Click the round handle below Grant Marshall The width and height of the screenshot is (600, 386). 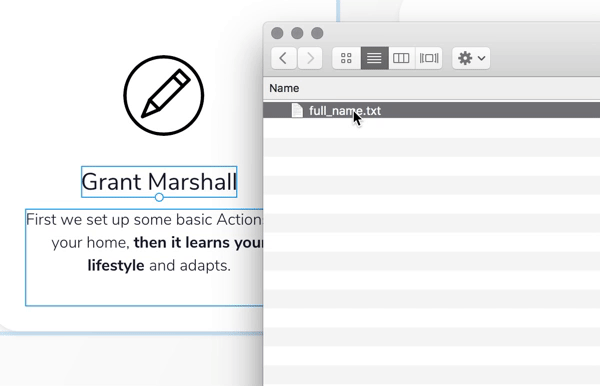pos(159,197)
